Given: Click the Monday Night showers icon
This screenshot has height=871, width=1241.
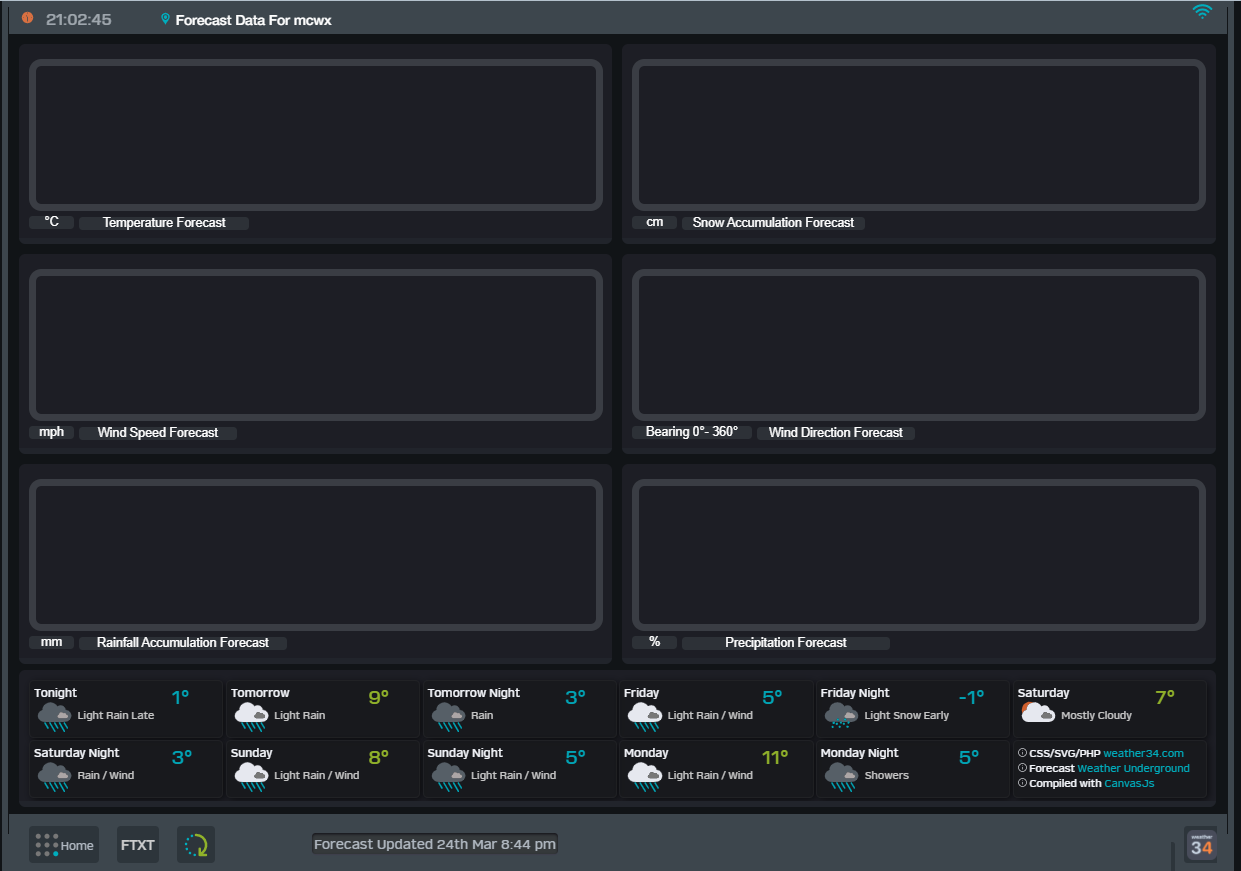Looking at the screenshot, I should (842, 776).
